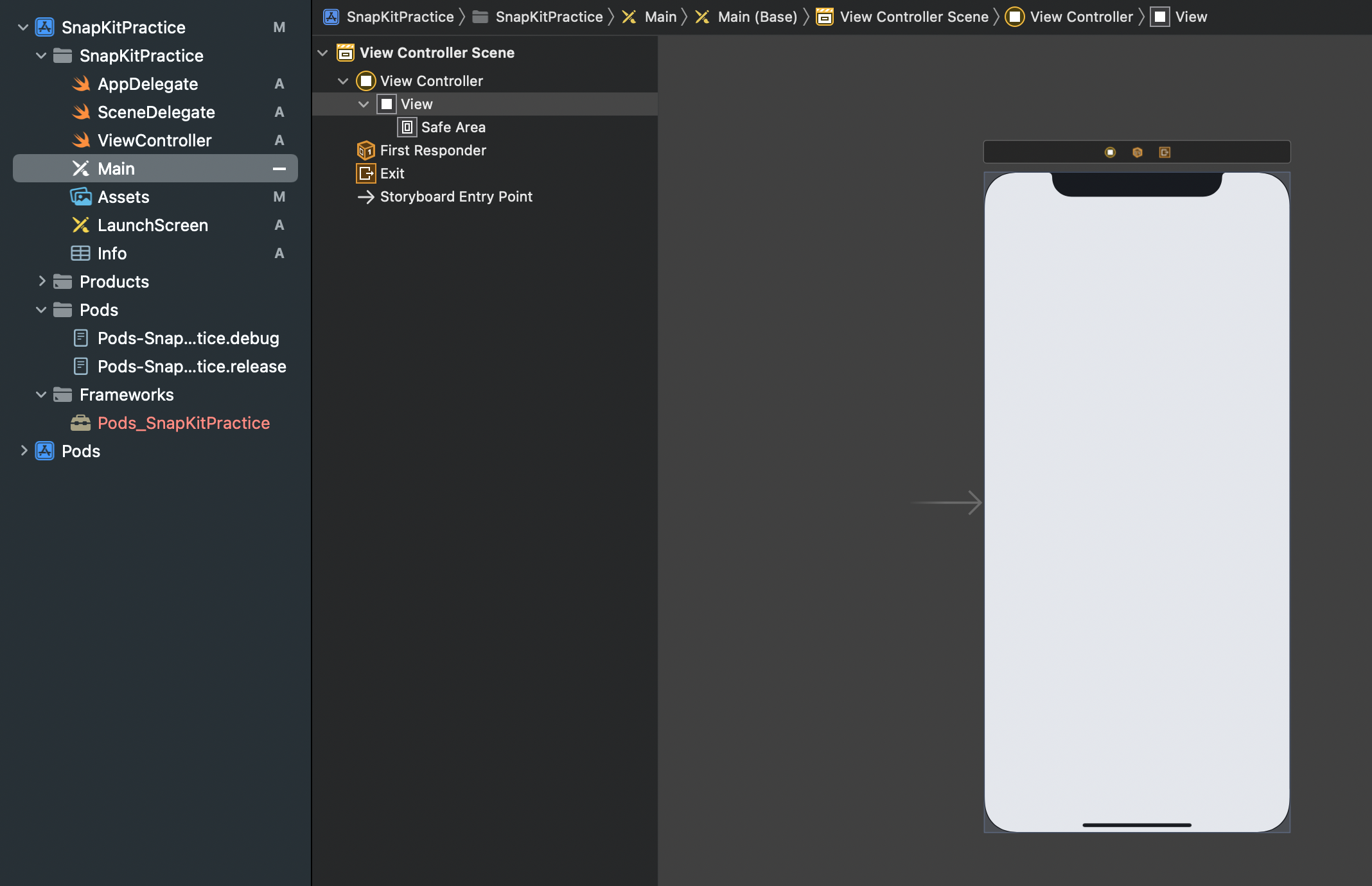Expand the Pods project at bottom
Screen dimensions: 1372x886
click(x=23, y=451)
